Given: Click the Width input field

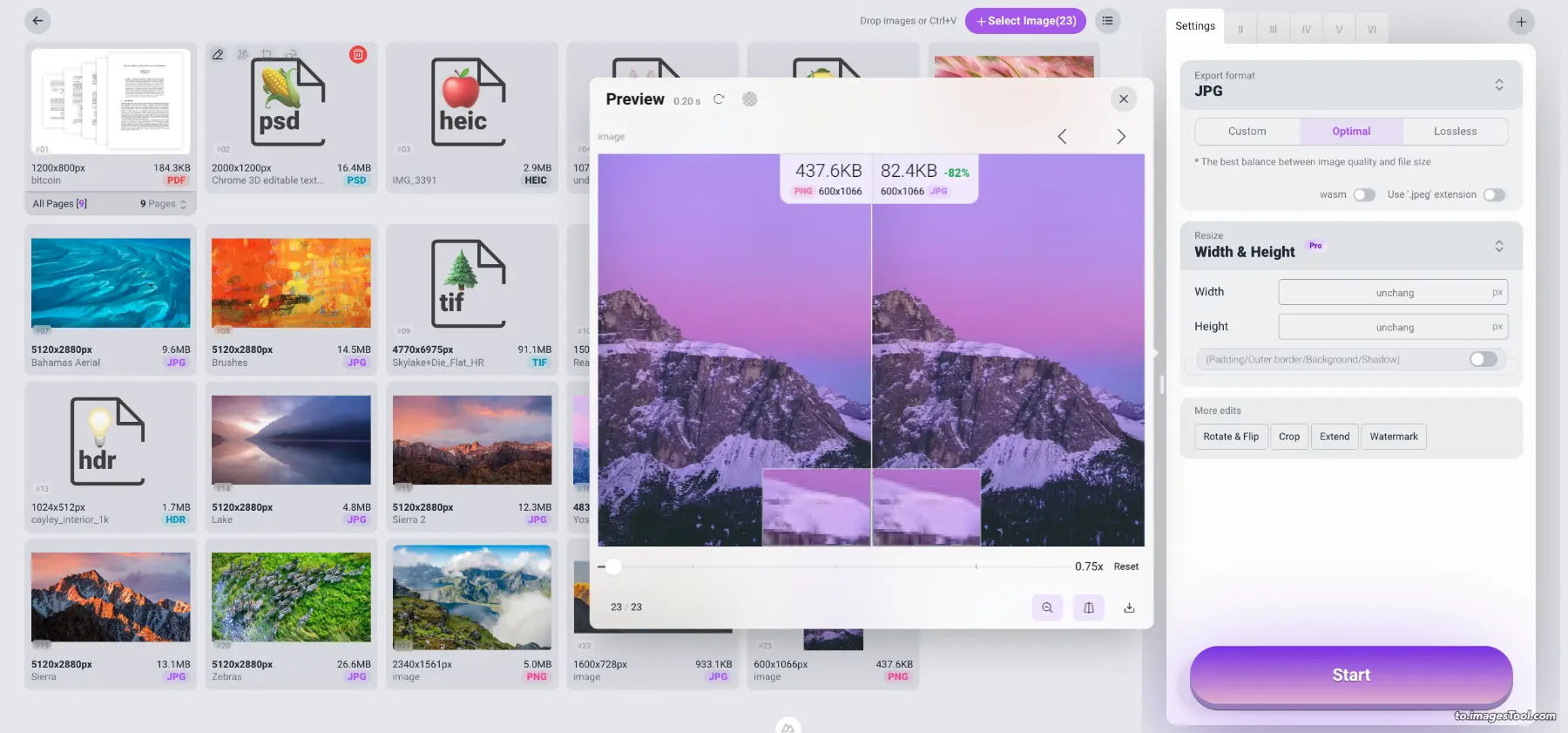Looking at the screenshot, I should (x=1393, y=292).
